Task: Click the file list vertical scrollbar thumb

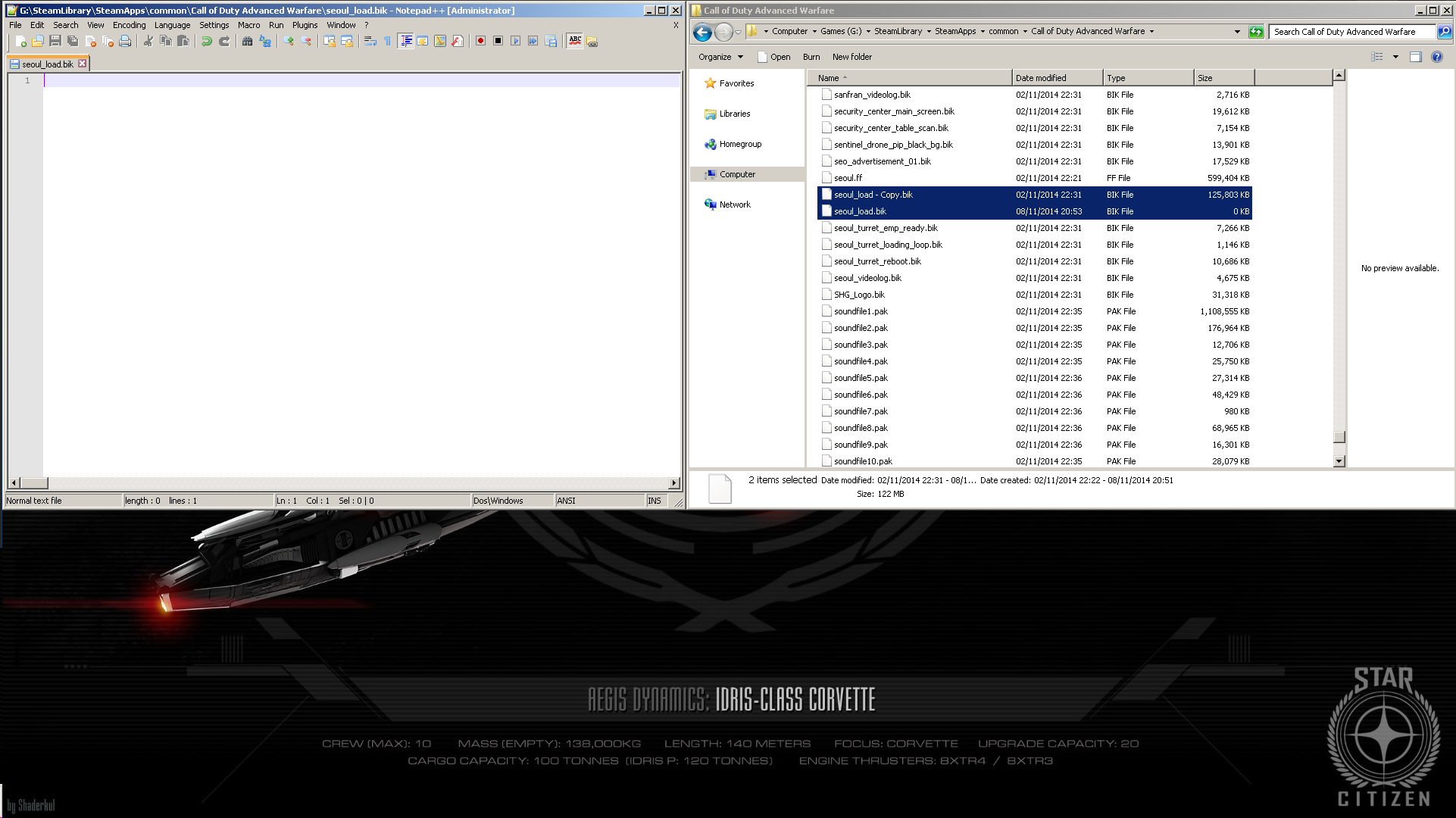Action: click(1339, 437)
